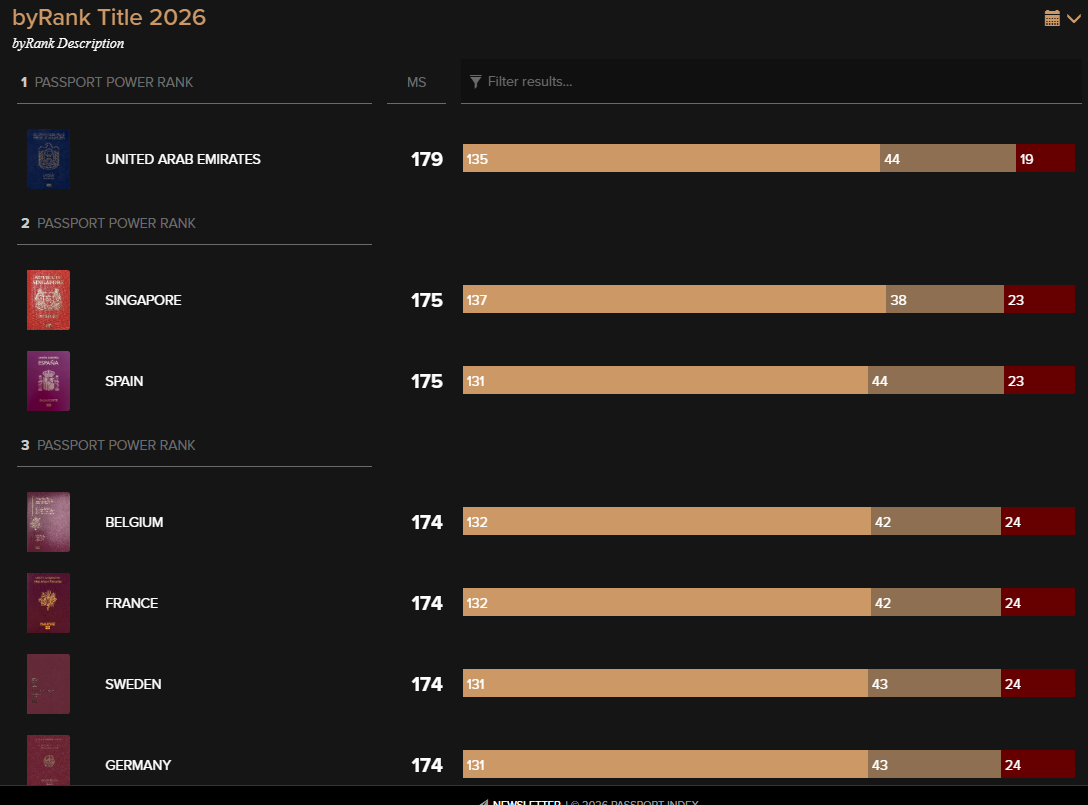Click the France passport cover image
1088x805 pixels.
point(49,603)
